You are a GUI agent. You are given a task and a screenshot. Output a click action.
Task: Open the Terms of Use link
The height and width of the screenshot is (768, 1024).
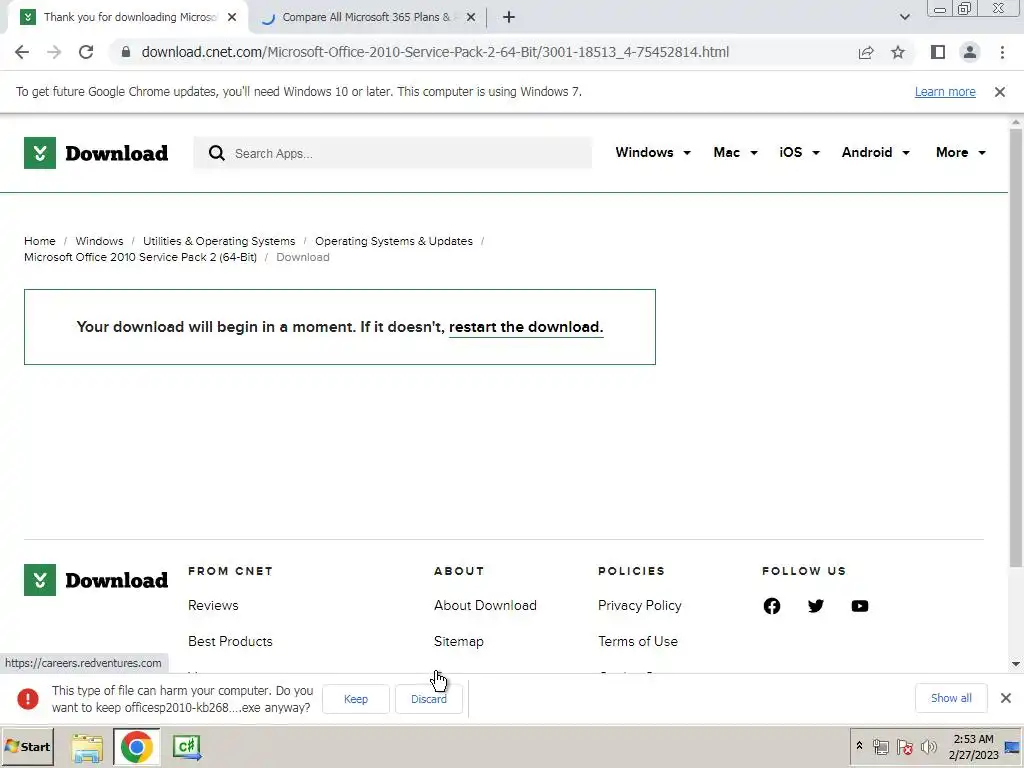click(637, 641)
